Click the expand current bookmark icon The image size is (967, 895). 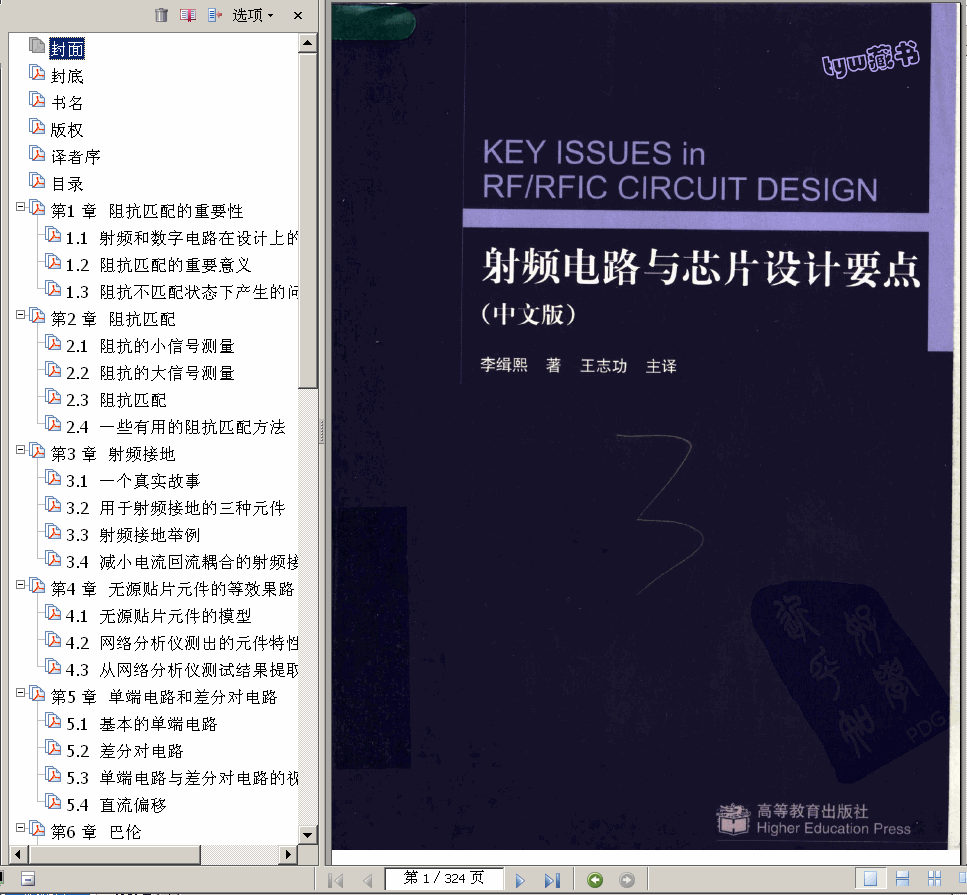coord(215,15)
